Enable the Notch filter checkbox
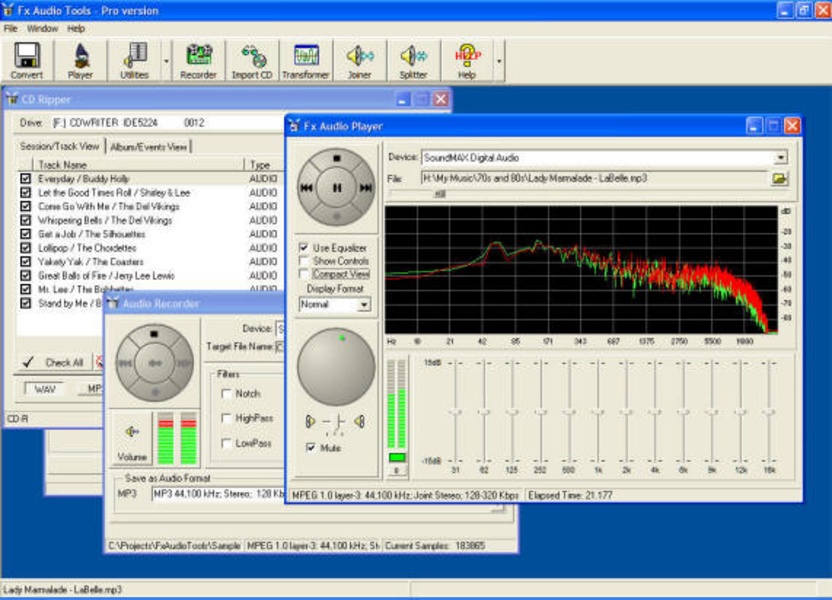 coord(227,394)
